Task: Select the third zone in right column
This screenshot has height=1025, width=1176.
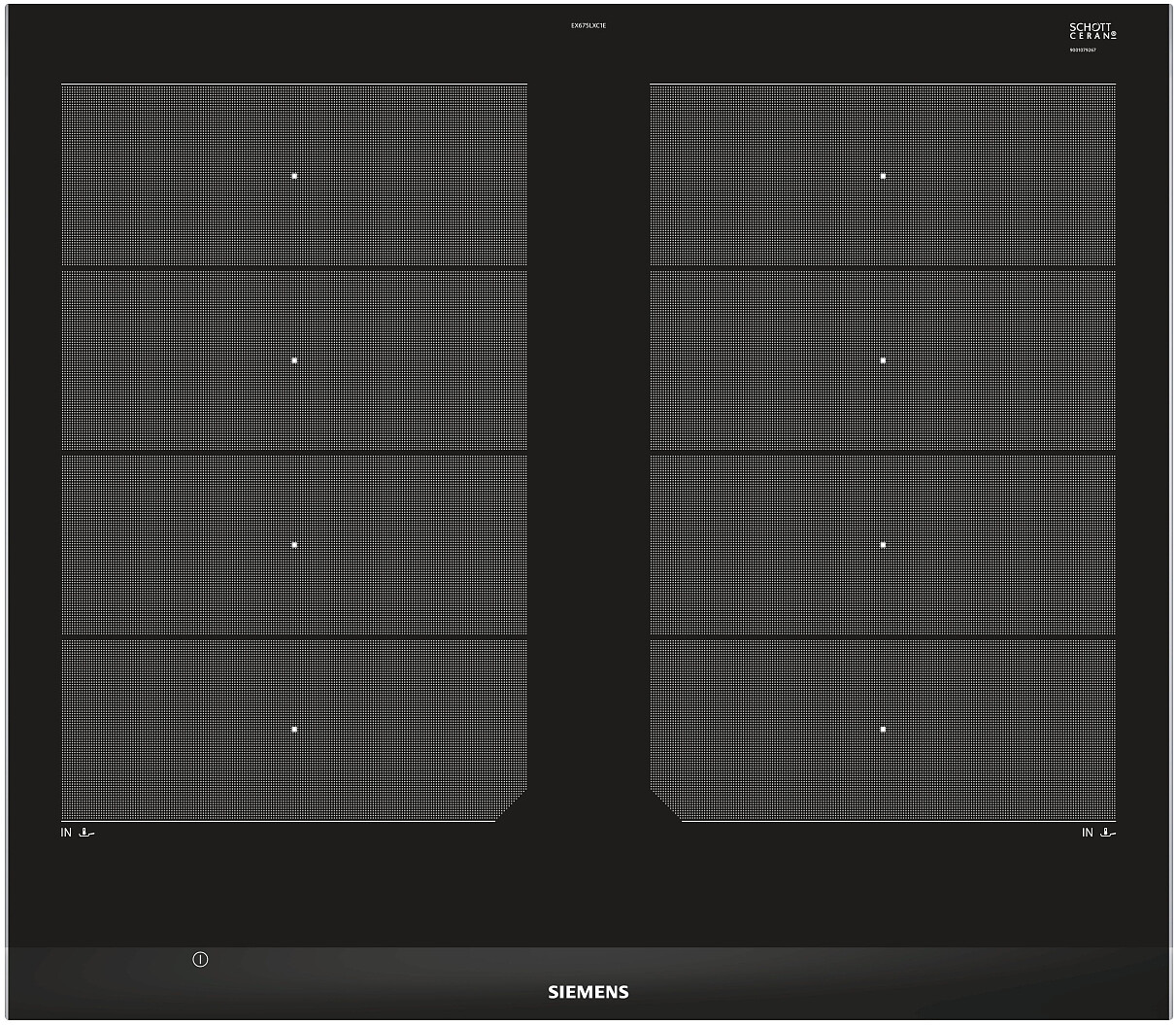Action: tap(883, 544)
